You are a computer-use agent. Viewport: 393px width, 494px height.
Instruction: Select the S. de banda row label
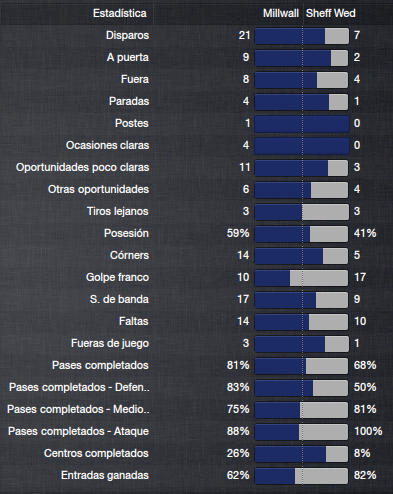pos(119,299)
